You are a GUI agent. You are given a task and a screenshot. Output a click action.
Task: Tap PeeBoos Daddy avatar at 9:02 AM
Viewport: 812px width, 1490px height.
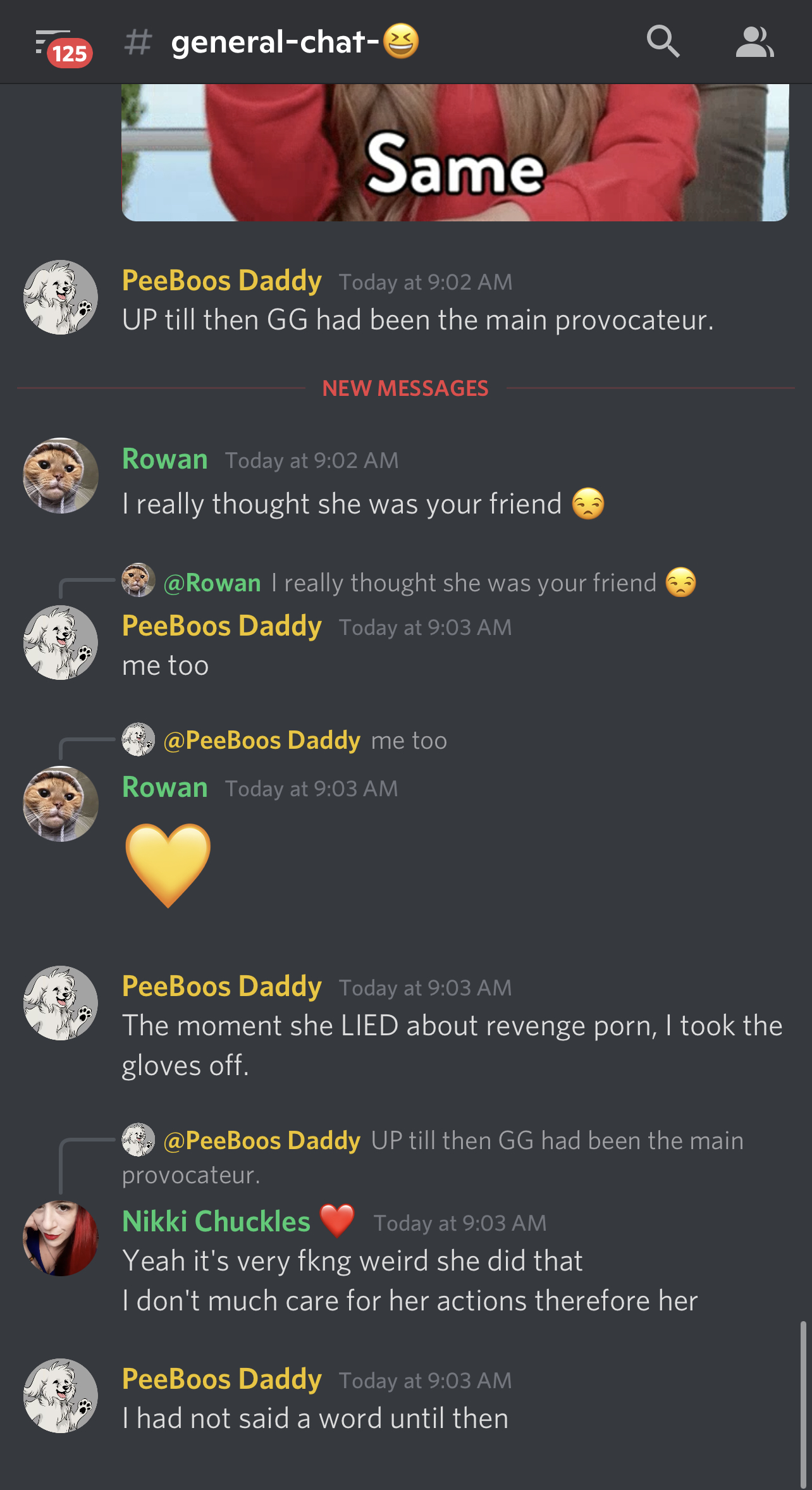[x=61, y=297]
